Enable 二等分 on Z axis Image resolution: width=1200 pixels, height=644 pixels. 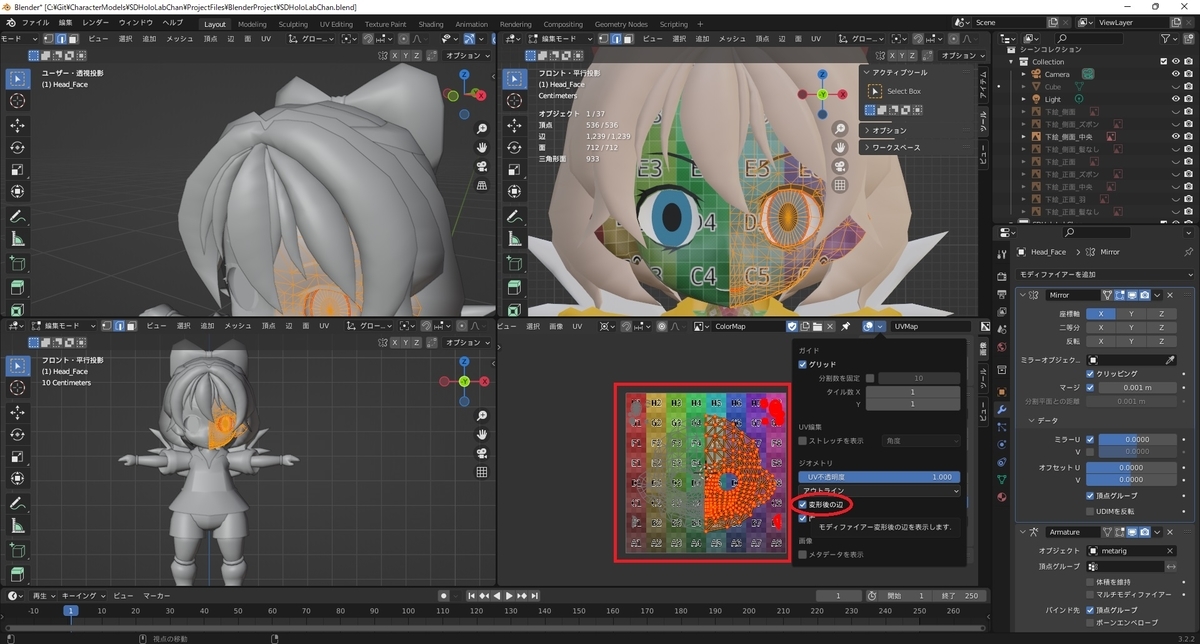1162,327
